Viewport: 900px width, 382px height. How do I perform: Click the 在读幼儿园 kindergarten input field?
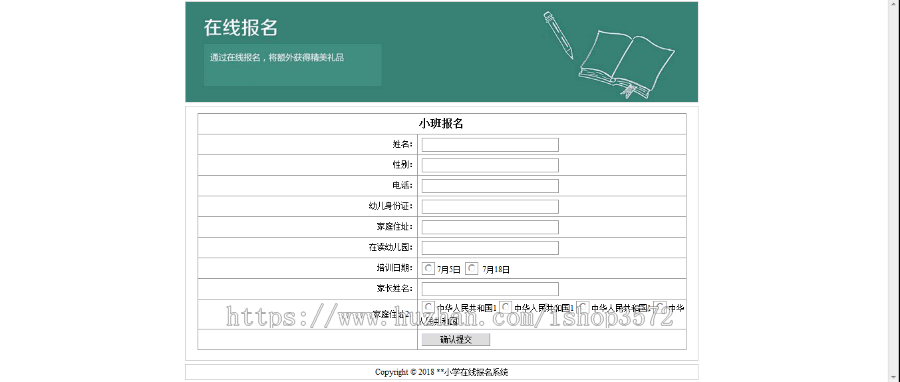(x=490, y=248)
